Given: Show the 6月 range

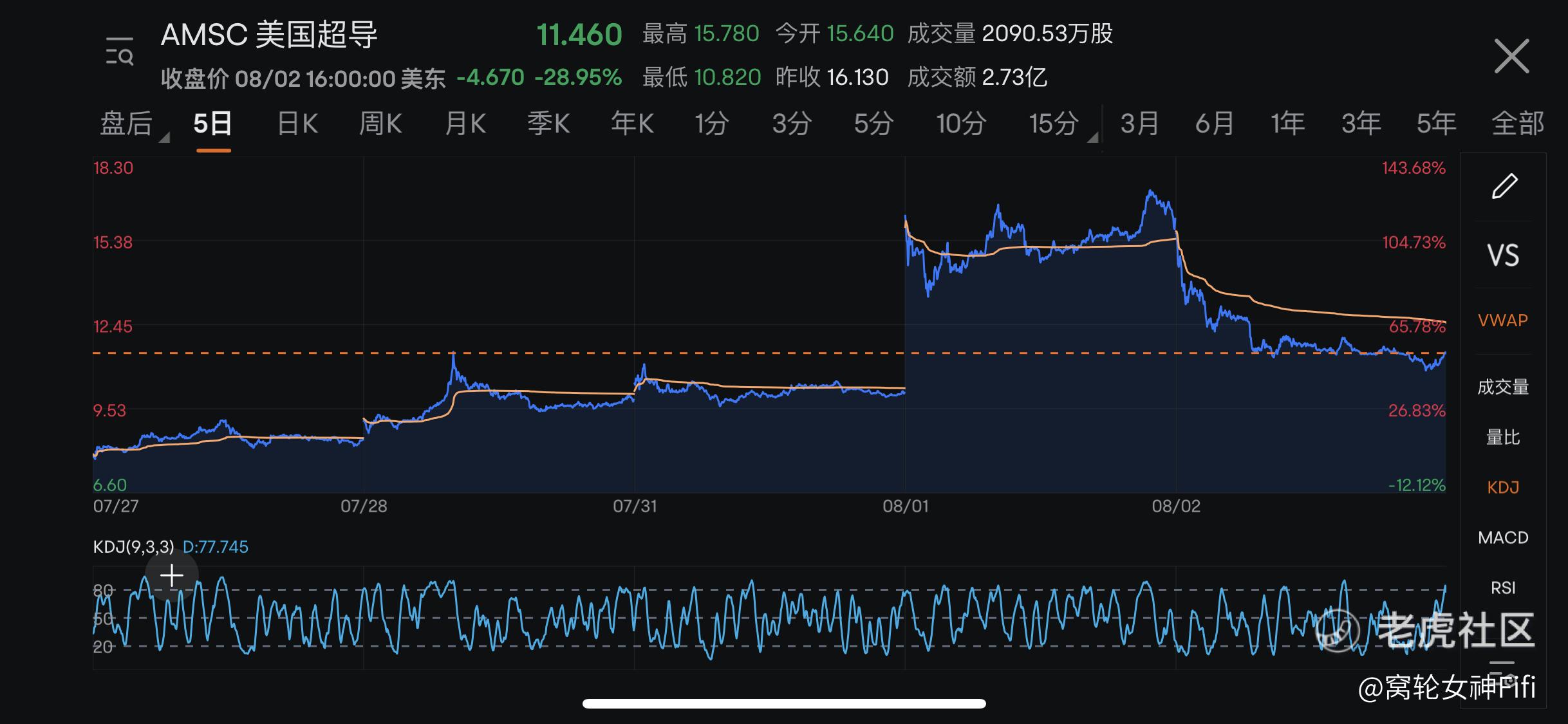Looking at the screenshot, I should point(1214,124).
